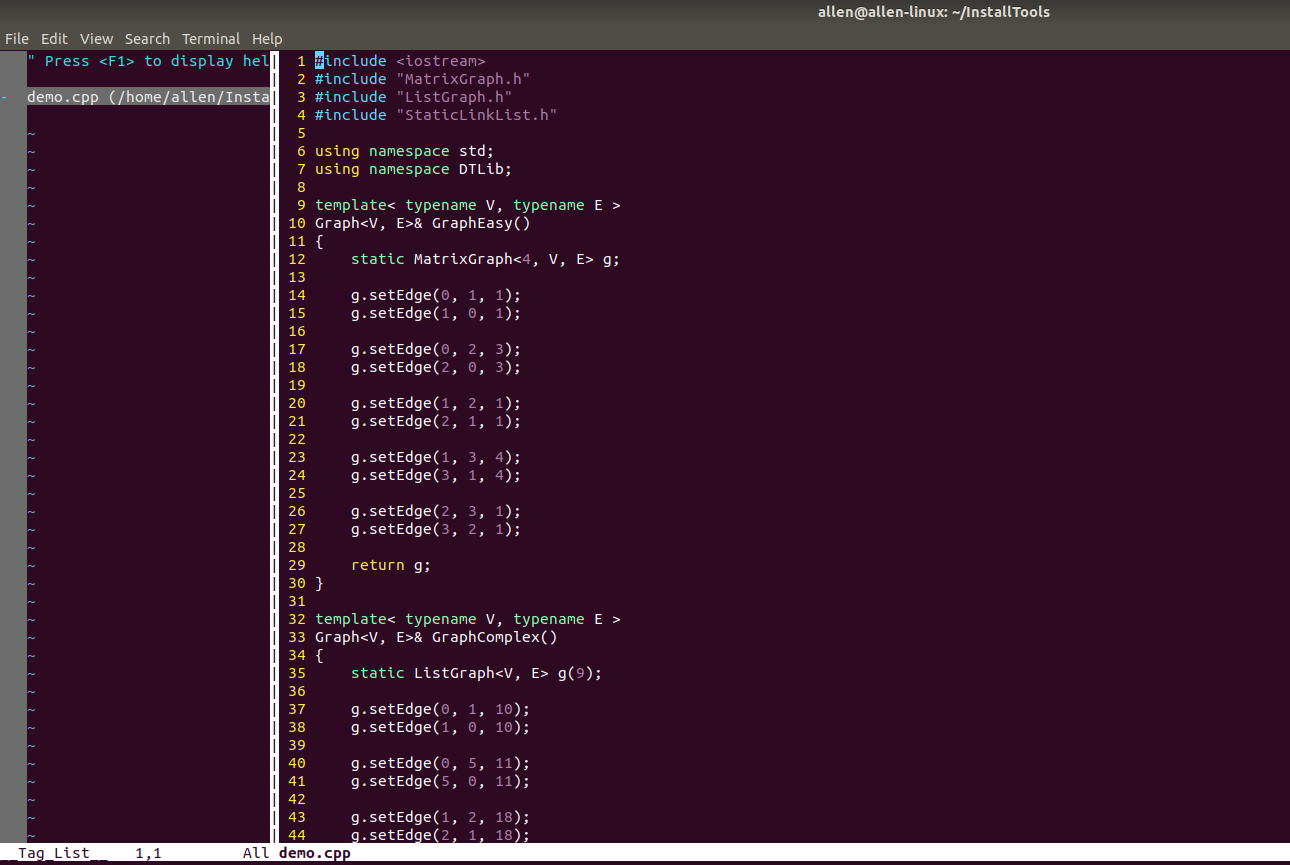
Task: Click the #include "MatrixGraph.h" line
Action: [422, 79]
